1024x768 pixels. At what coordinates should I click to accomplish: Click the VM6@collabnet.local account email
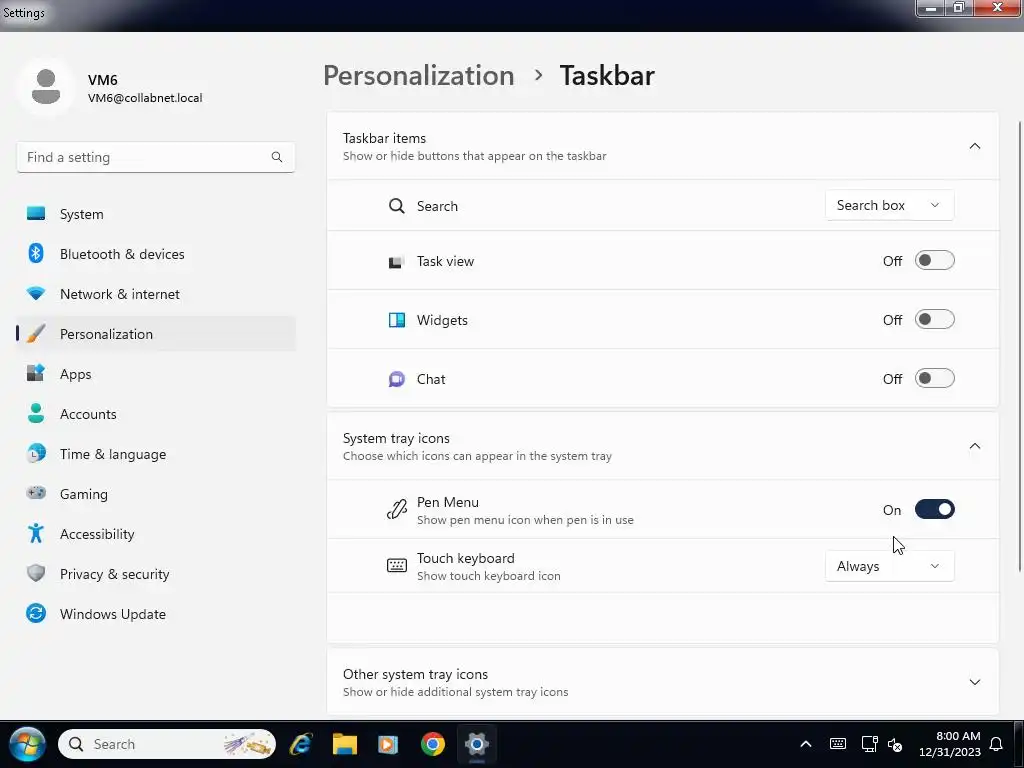(145, 98)
